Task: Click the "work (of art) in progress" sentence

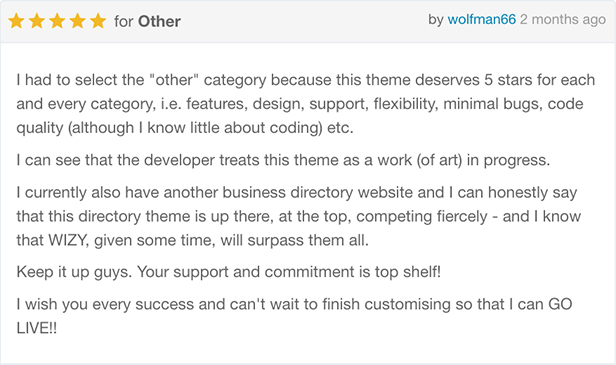Action: pyautogui.click(x=283, y=160)
